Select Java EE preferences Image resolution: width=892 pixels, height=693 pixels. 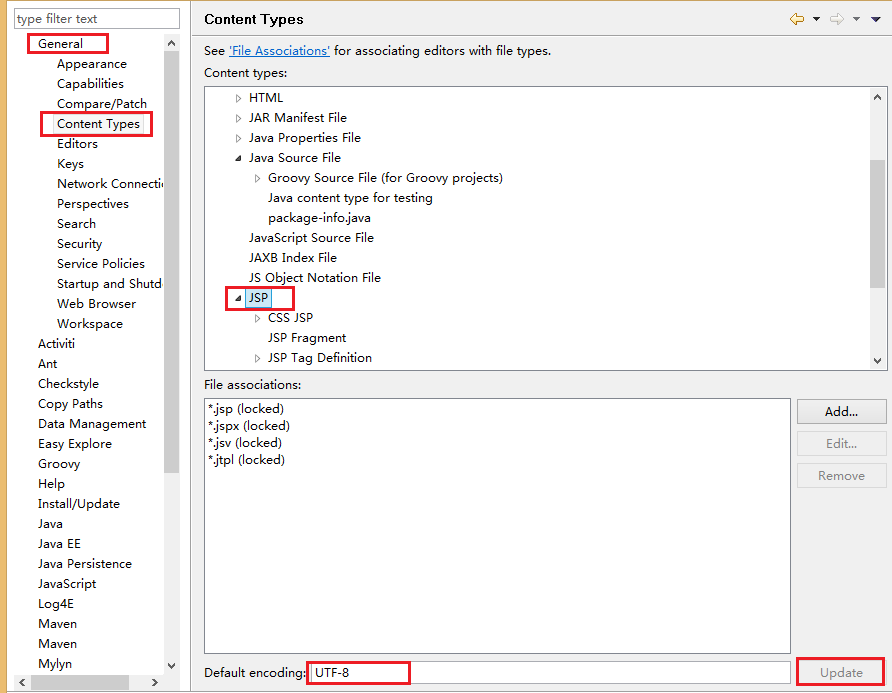(x=59, y=544)
